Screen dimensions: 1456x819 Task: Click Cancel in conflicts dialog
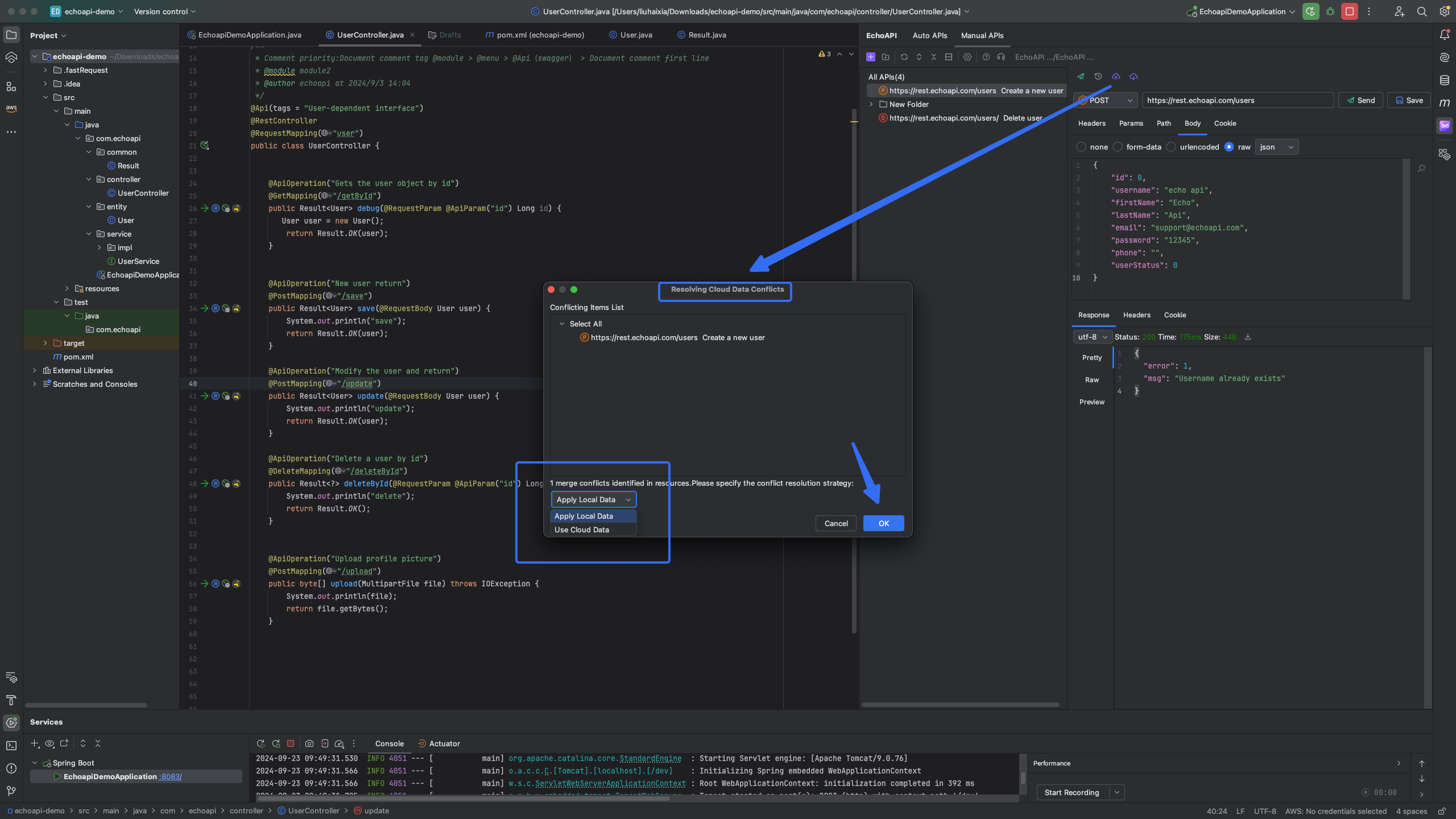(836, 523)
